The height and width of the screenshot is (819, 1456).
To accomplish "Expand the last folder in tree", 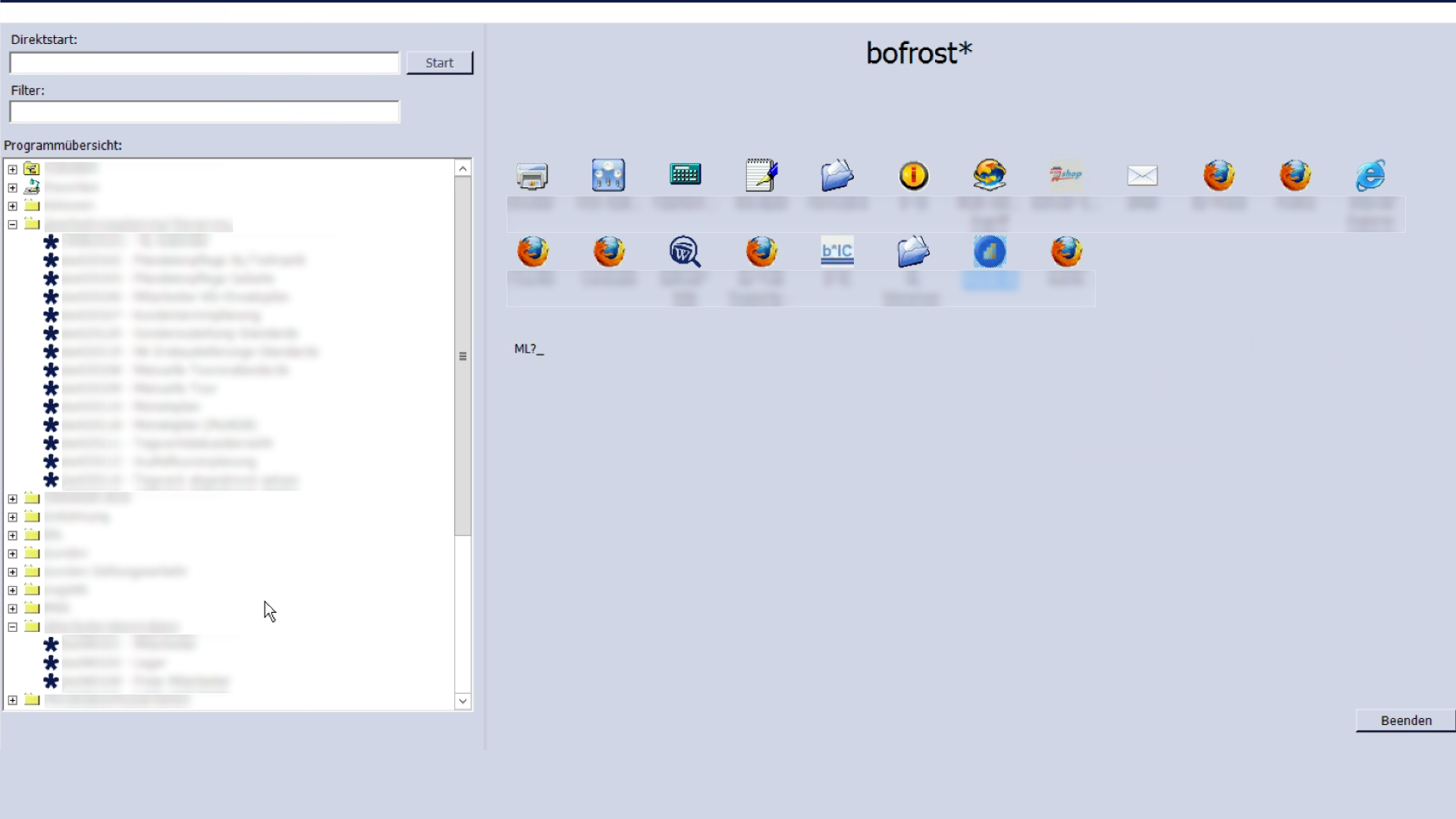I will point(13,700).
